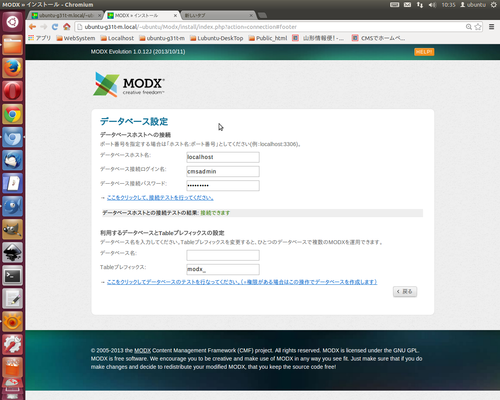This screenshot has height=400, width=500.
Task: Focus the database password field
Action: pos(223,185)
